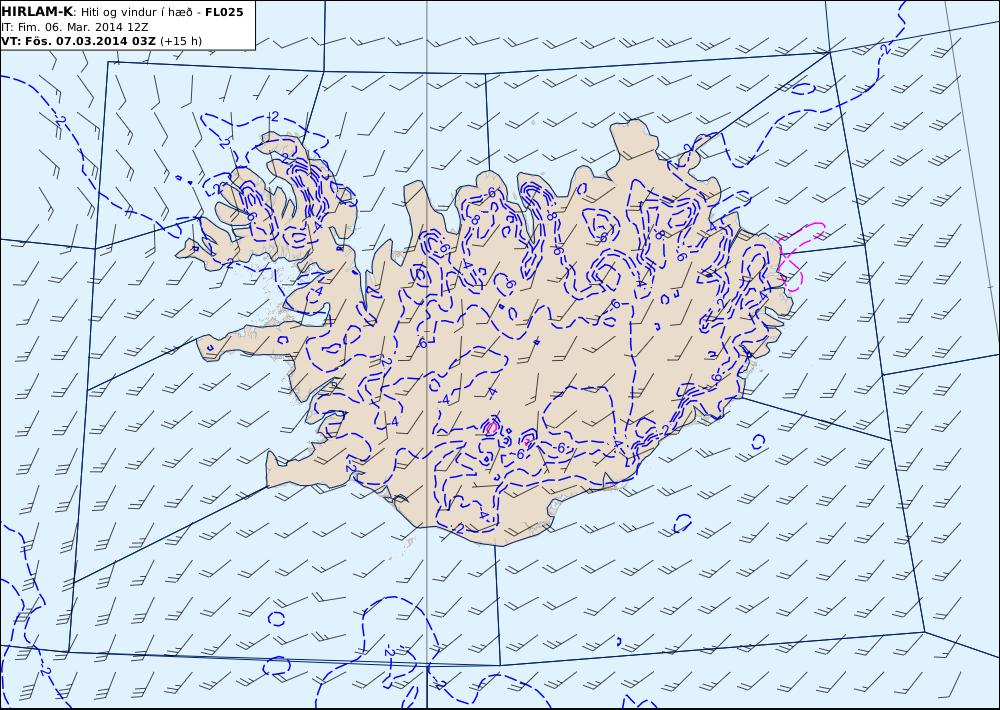This screenshot has height=710, width=1000.
Task: Click the title text 'Hiti og vindur í hæð'
Action: coord(136,12)
